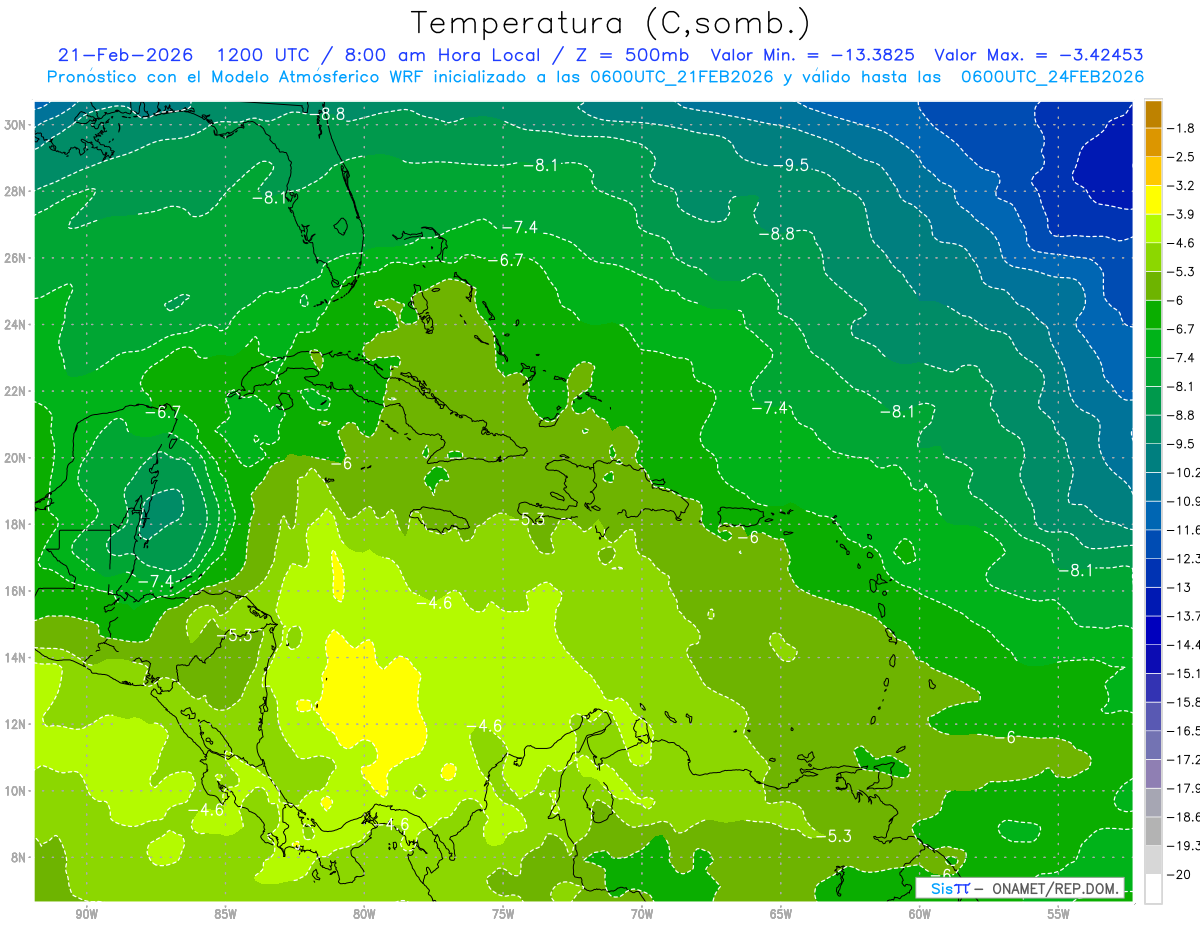Click the title 'Temperatura (C,somb.)'
This screenshot has width=1200, height=927.
[610, 24]
